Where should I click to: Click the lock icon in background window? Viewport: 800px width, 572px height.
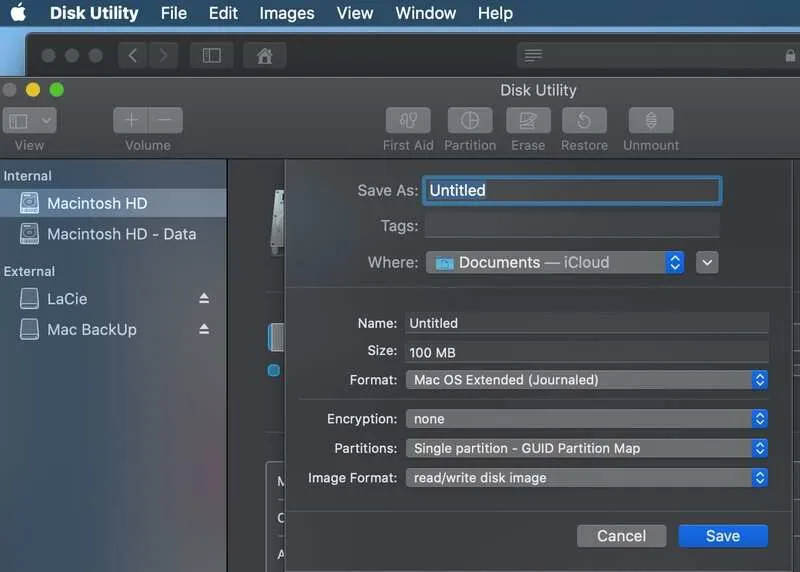click(x=790, y=55)
